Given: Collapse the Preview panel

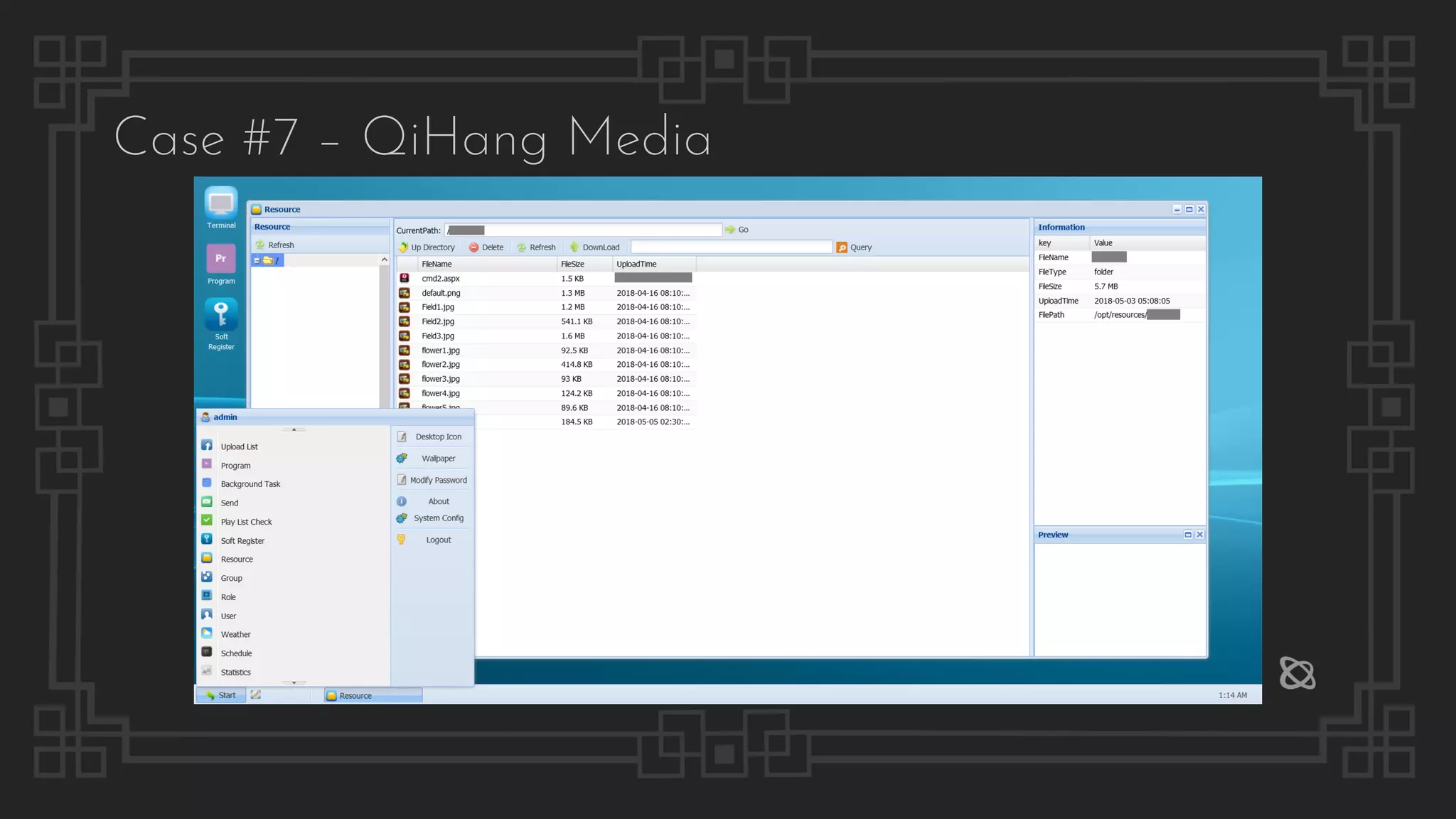Looking at the screenshot, I should click(1188, 535).
